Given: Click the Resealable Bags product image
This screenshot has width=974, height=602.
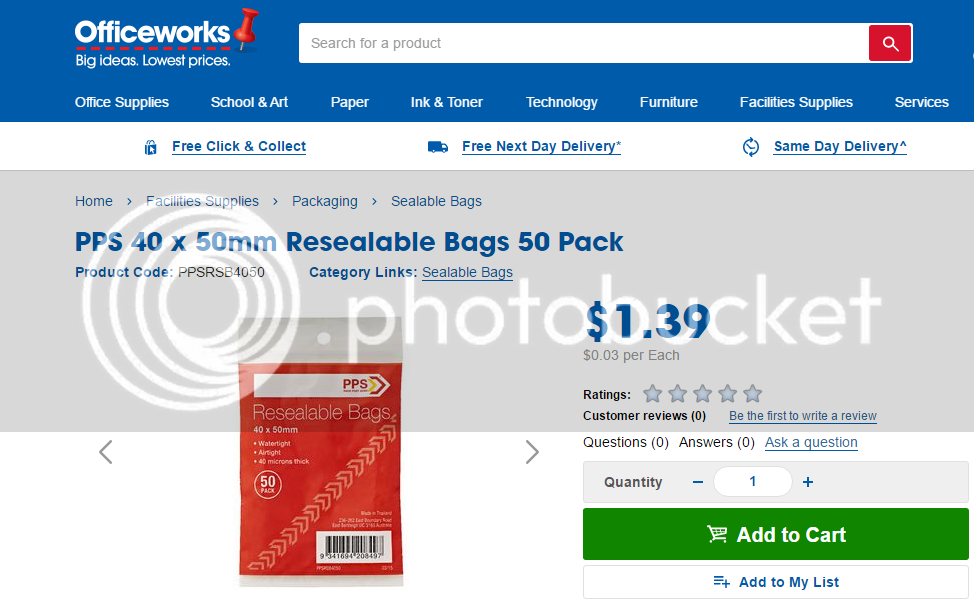Looking at the screenshot, I should click(x=321, y=452).
